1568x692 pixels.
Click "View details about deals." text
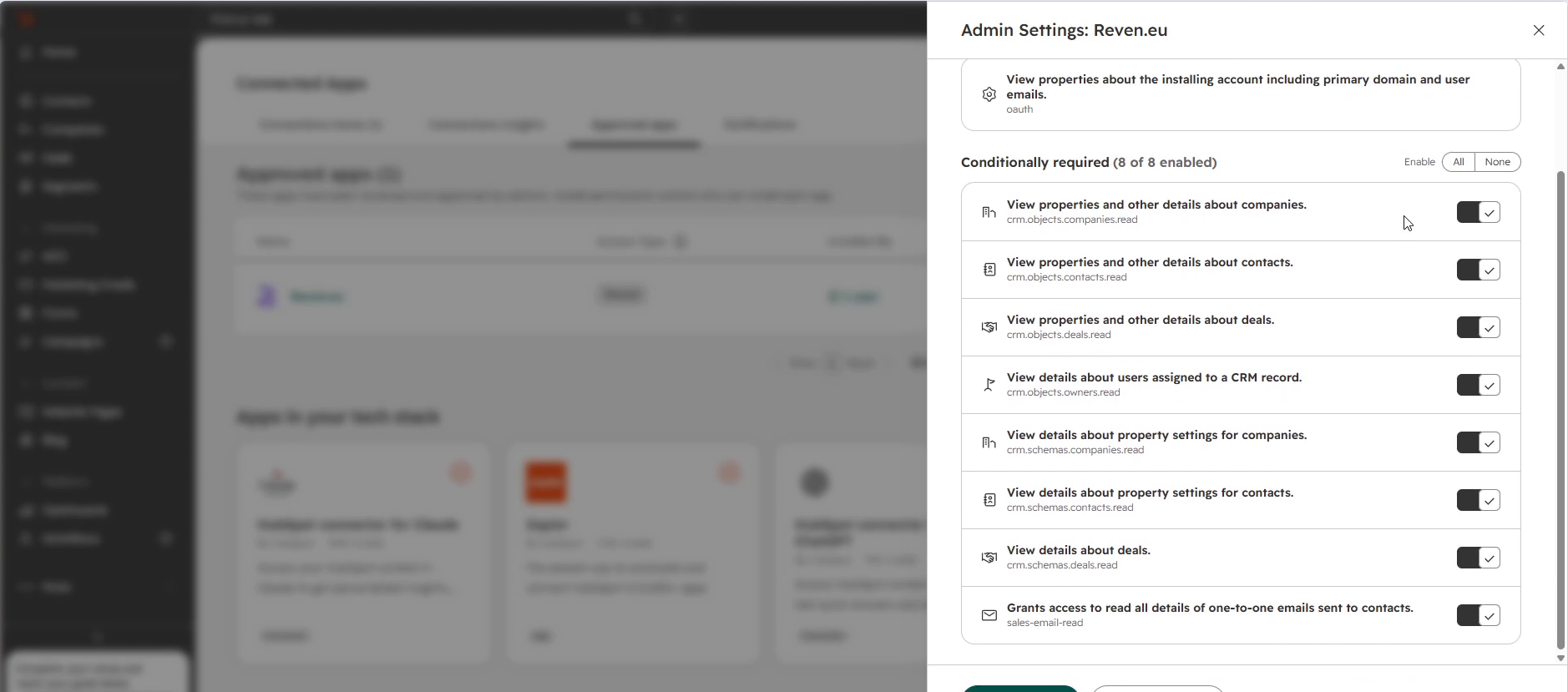(1079, 550)
